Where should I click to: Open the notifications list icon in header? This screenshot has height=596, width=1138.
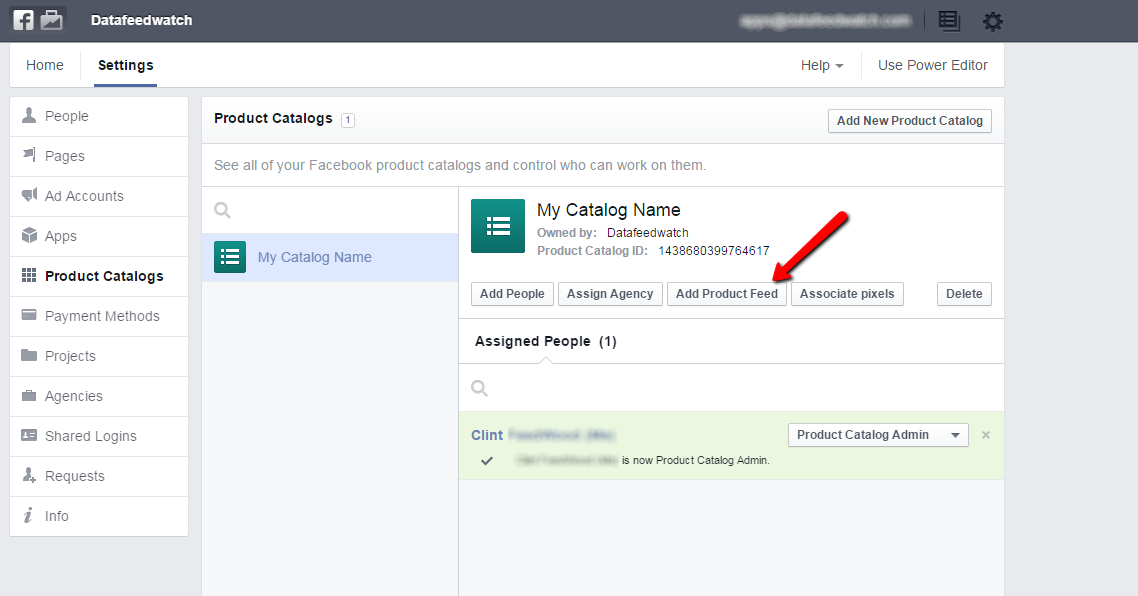pyautogui.click(x=948, y=20)
